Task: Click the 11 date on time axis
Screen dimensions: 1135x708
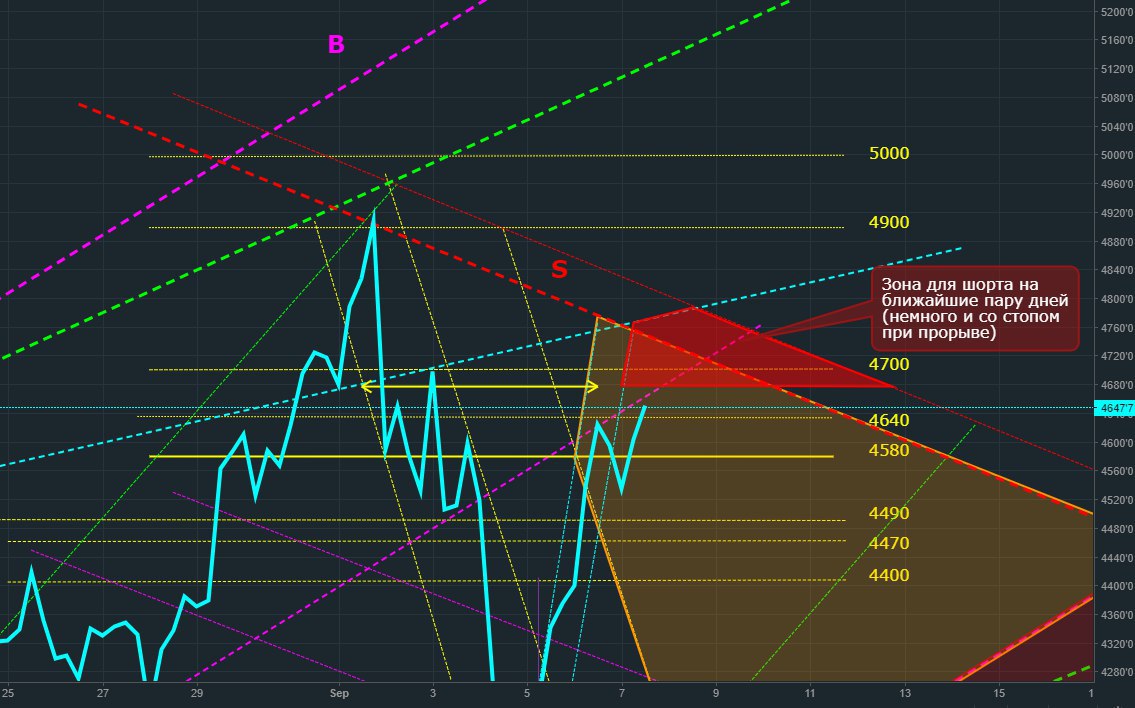Action: click(810, 694)
